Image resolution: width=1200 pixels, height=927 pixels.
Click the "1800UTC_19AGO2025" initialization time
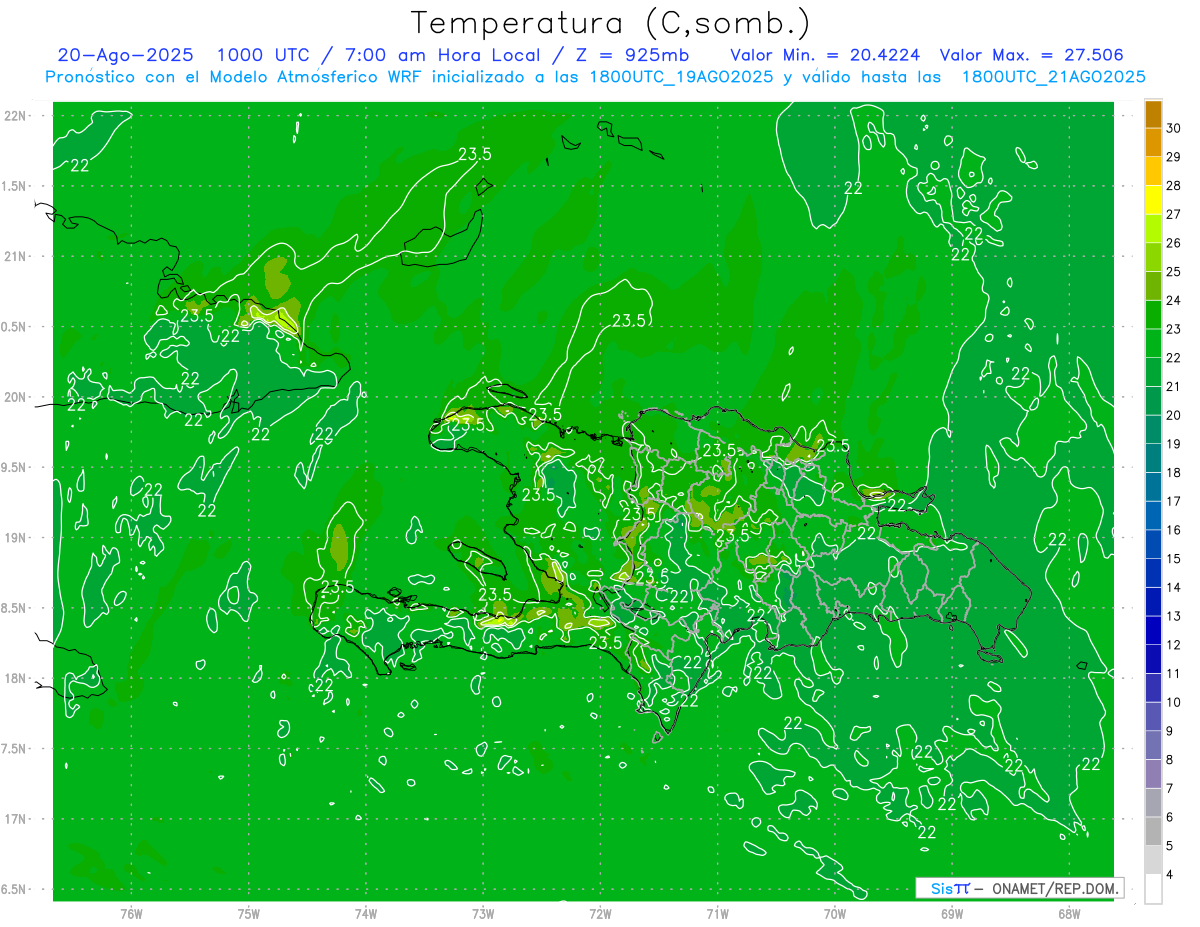coord(680,77)
